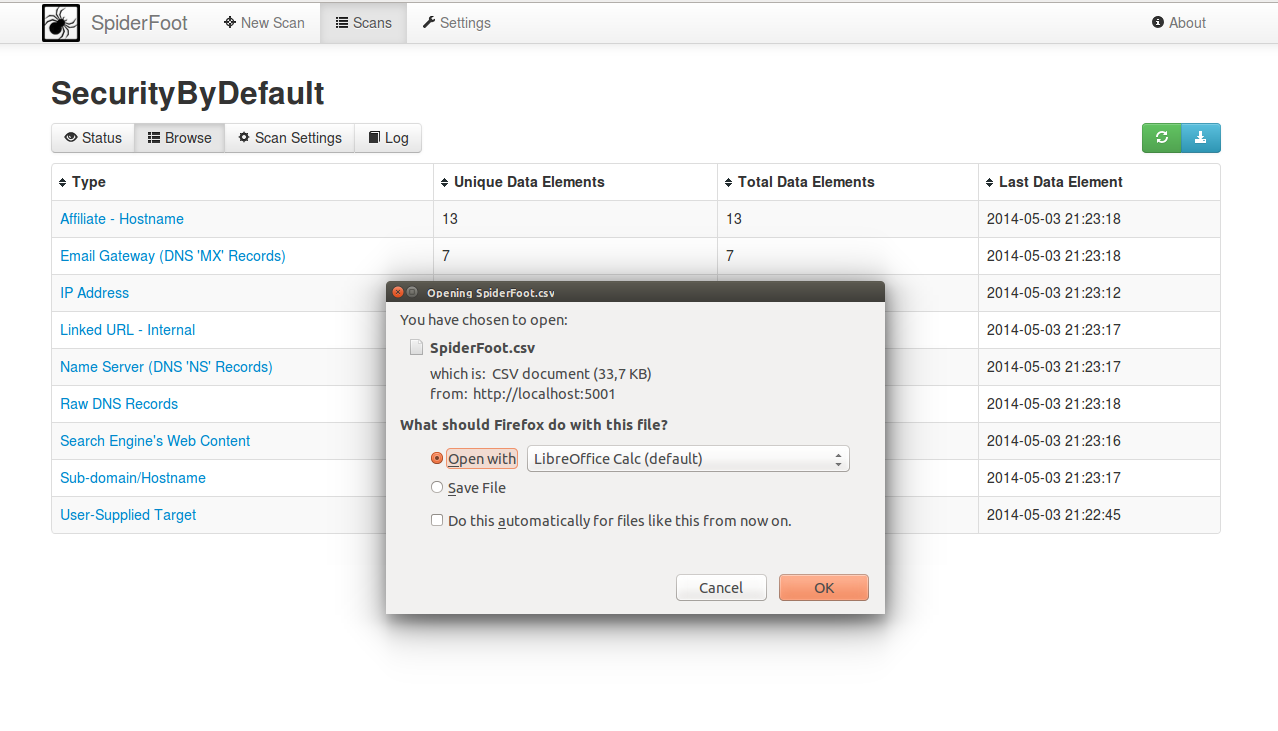Go to the Scans menu item
Image resolution: width=1278 pixels, height=731 pixels.
pyautogui.click(x=363, y=23)
